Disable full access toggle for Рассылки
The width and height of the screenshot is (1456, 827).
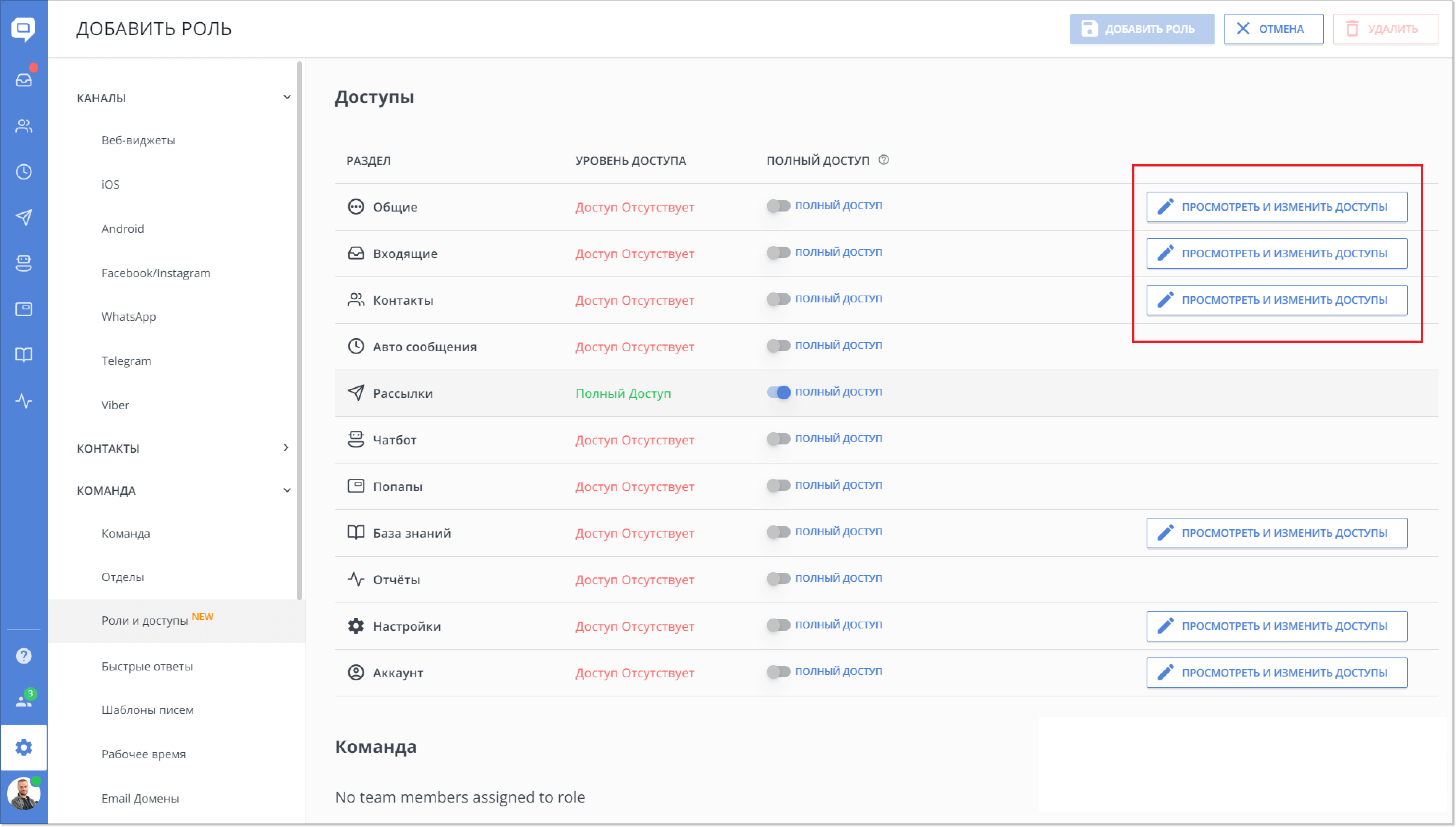pos(778,393)
